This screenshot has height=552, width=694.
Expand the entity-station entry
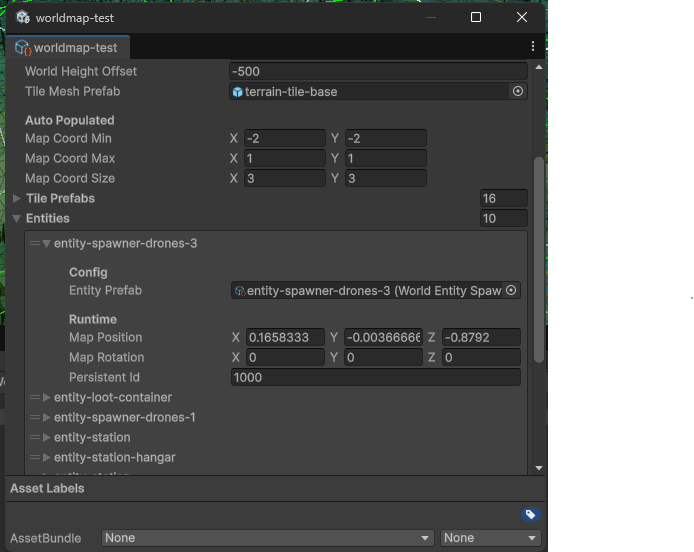pyautogui.click(x=46, y=437)
